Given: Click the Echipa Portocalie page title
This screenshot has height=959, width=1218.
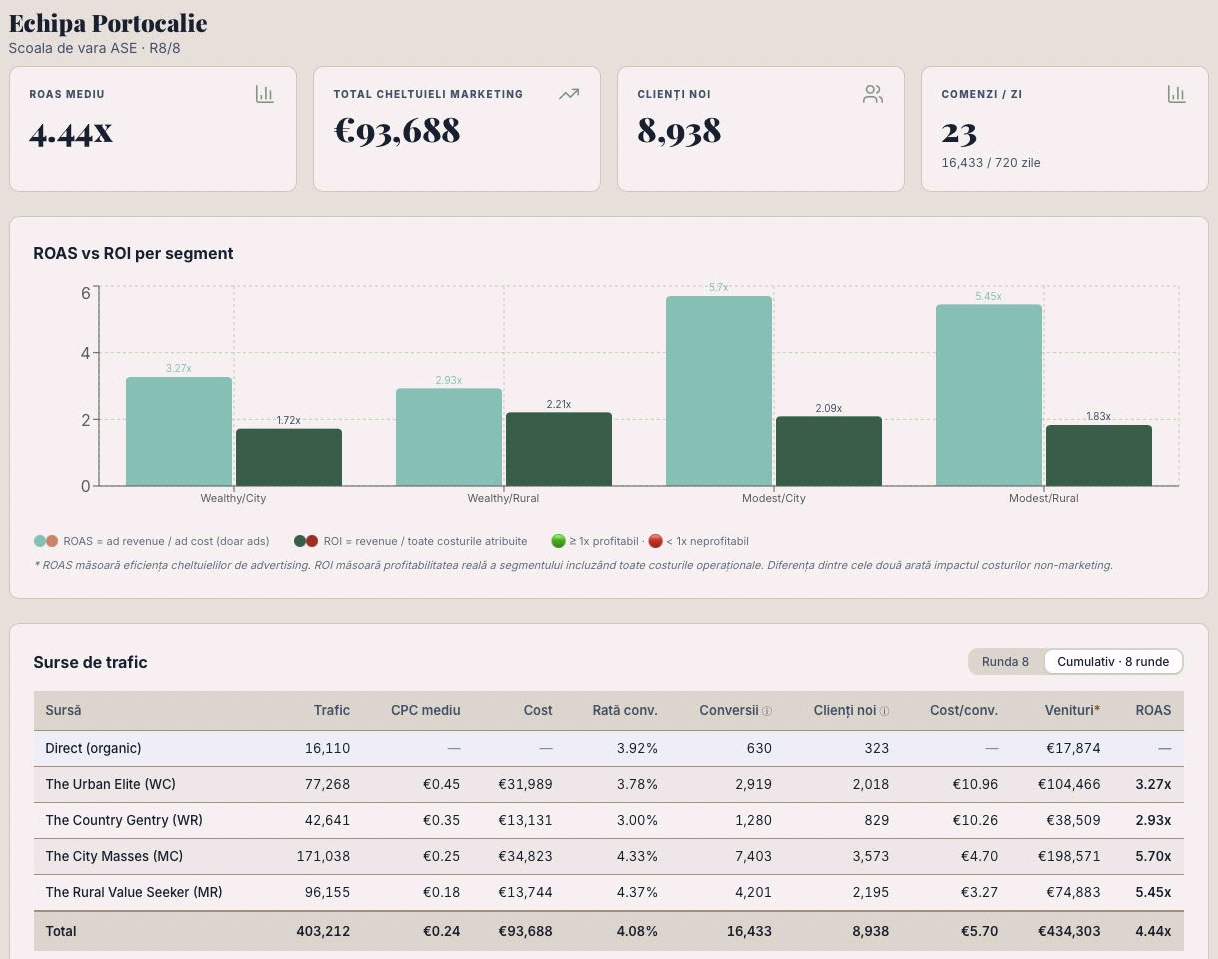Looking at the screenshot, I should point(108,22).
